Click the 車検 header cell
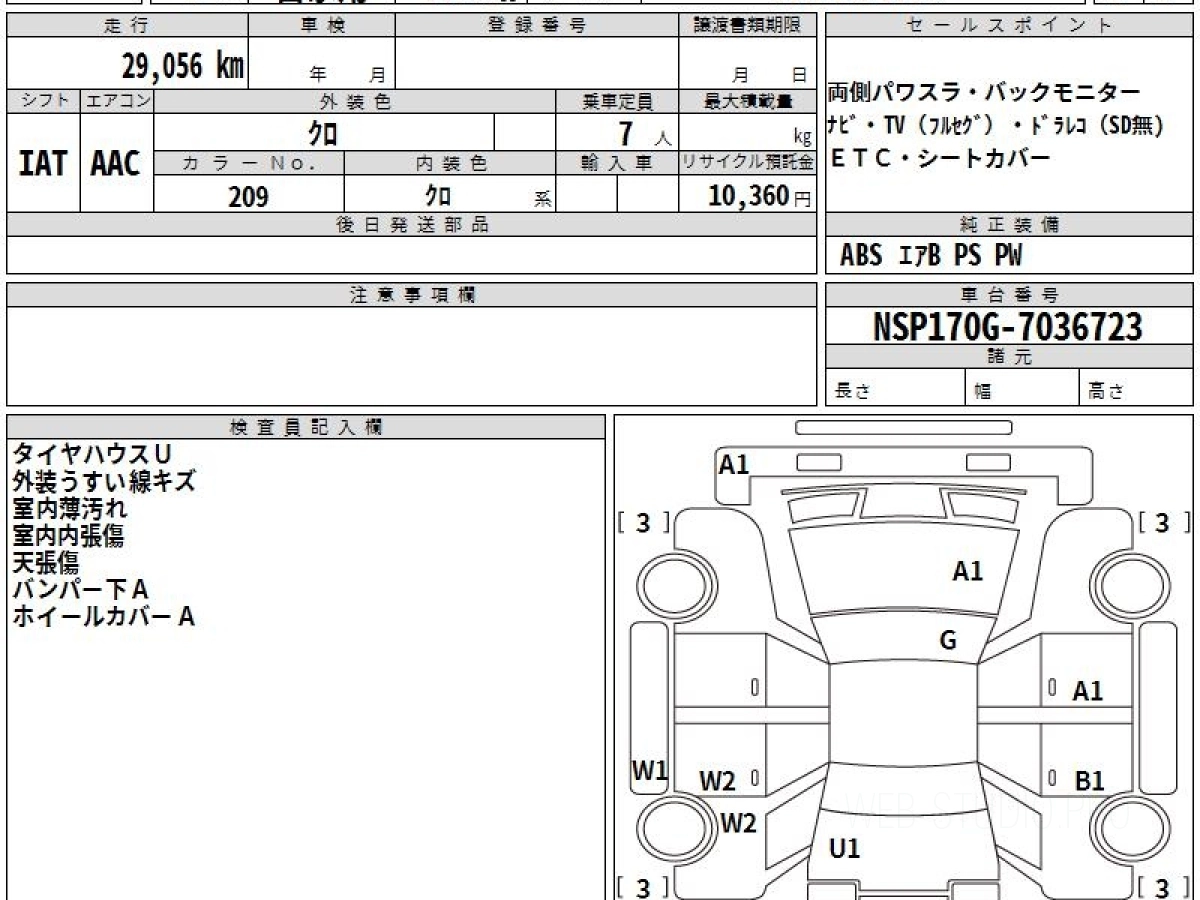Image resolution: width=1200 pixels, height=900 pixels. [x=322, y=25]
